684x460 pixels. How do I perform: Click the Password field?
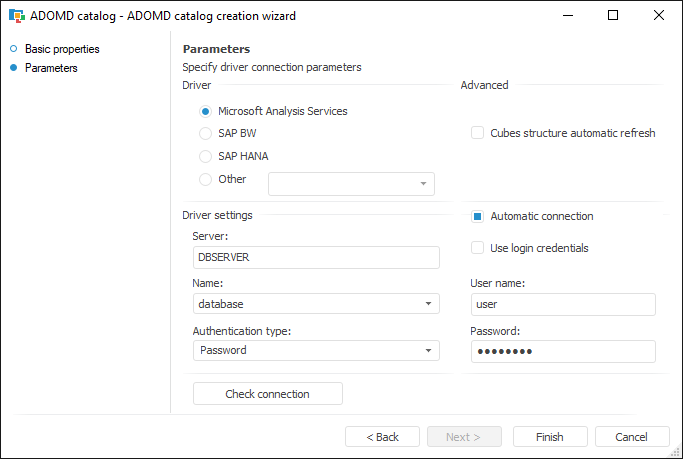[x=562, y=351]
